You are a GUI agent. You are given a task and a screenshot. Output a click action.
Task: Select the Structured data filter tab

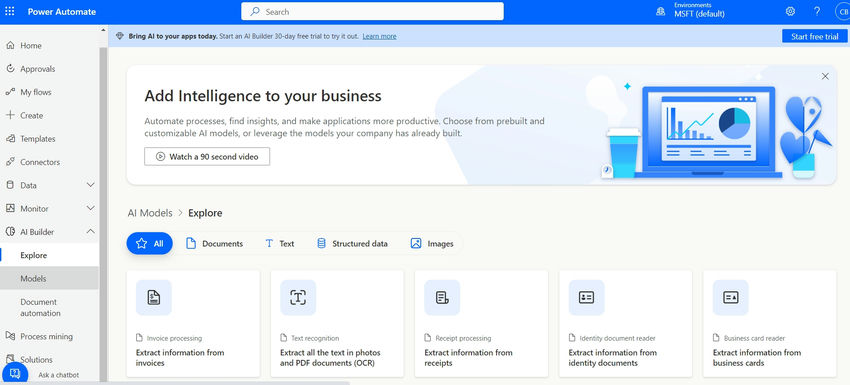point(352,243)
